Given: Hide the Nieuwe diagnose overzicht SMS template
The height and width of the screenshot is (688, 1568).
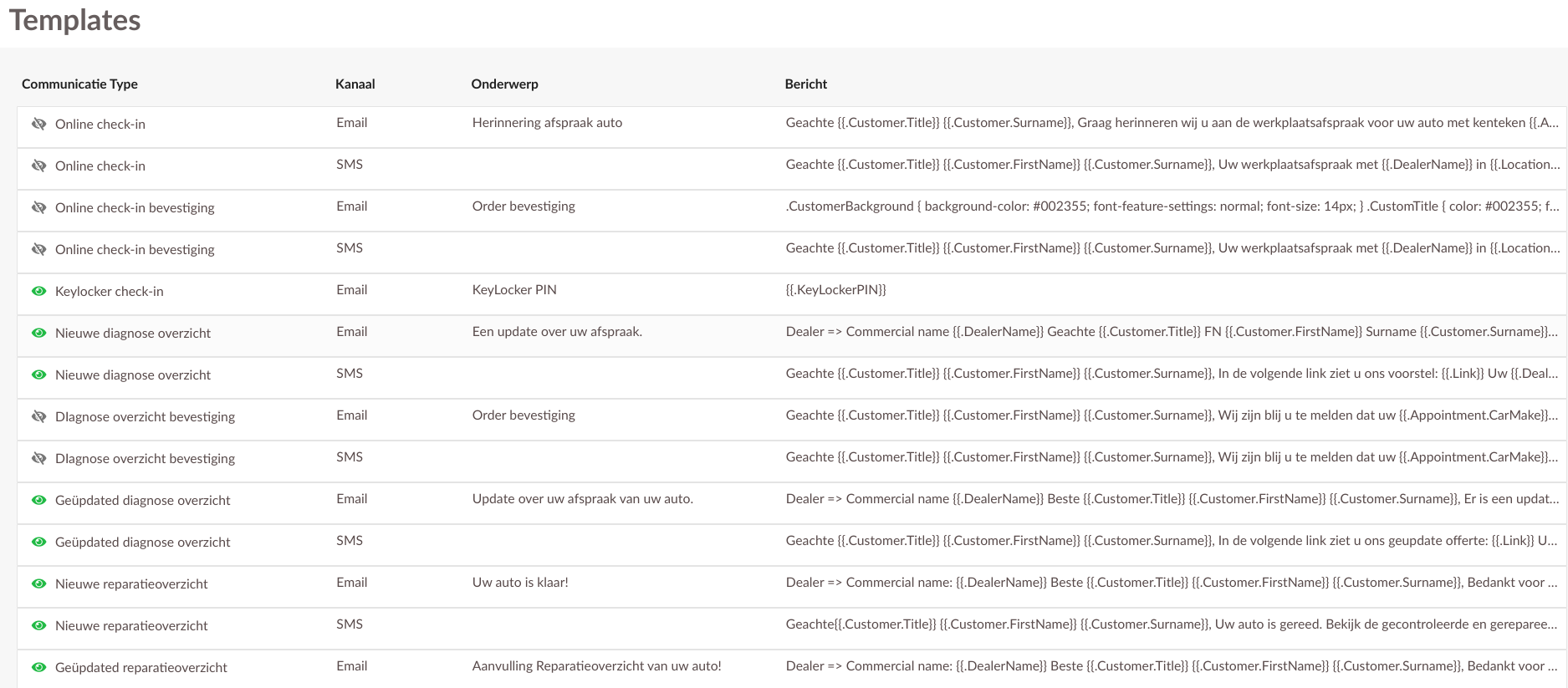Looking at the screenshot, I should [x=38, y=375].
